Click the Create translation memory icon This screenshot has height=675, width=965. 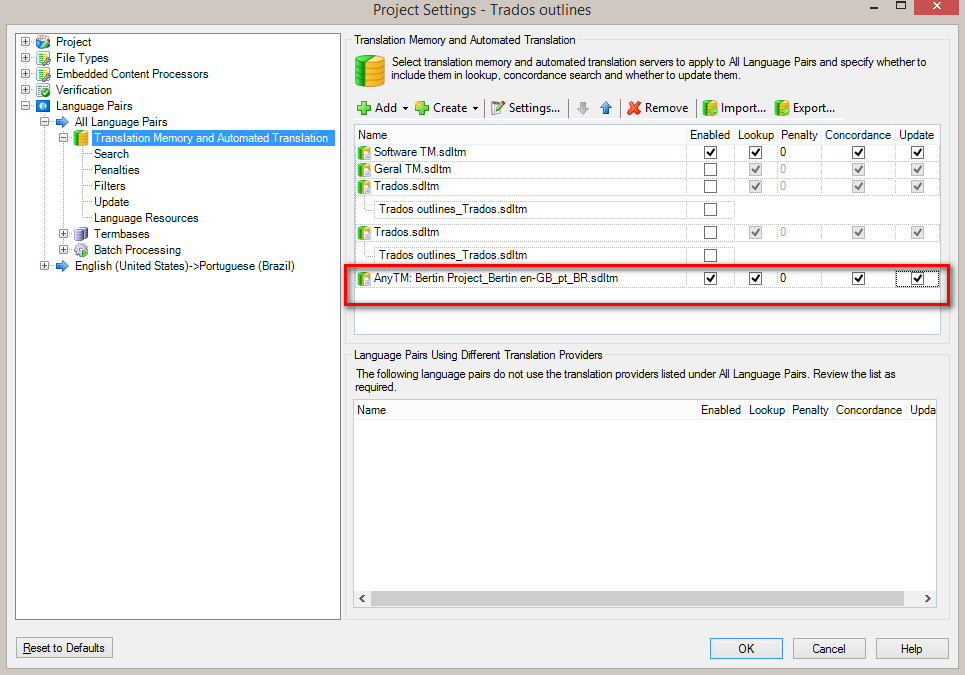(422, 108)
